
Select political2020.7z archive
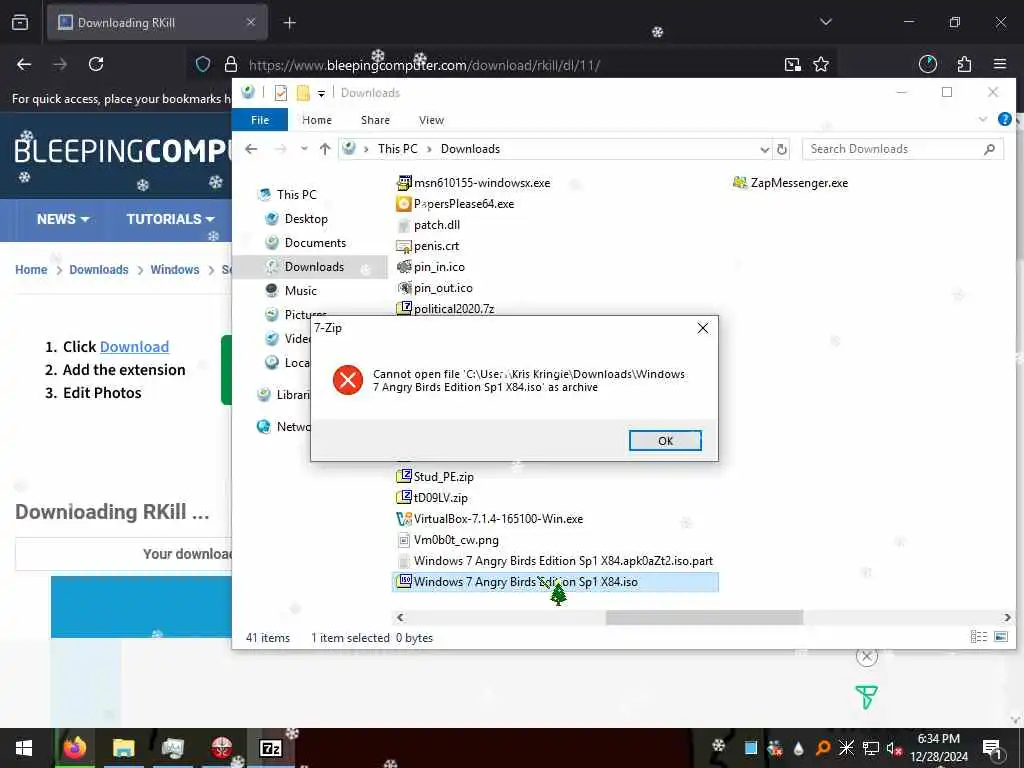coord(445,309)
